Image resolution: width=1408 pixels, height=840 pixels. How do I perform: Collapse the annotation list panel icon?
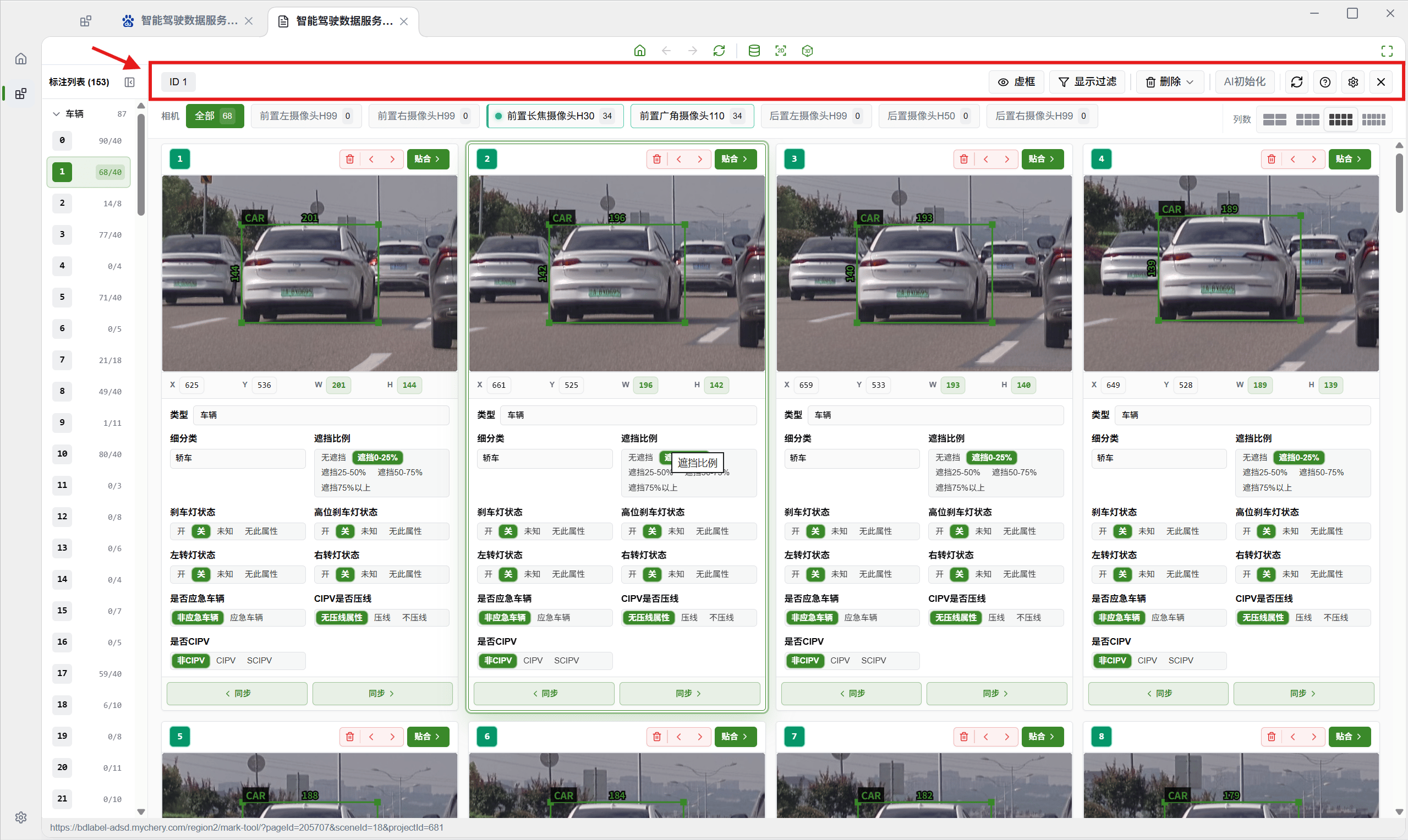coord(130,82)
